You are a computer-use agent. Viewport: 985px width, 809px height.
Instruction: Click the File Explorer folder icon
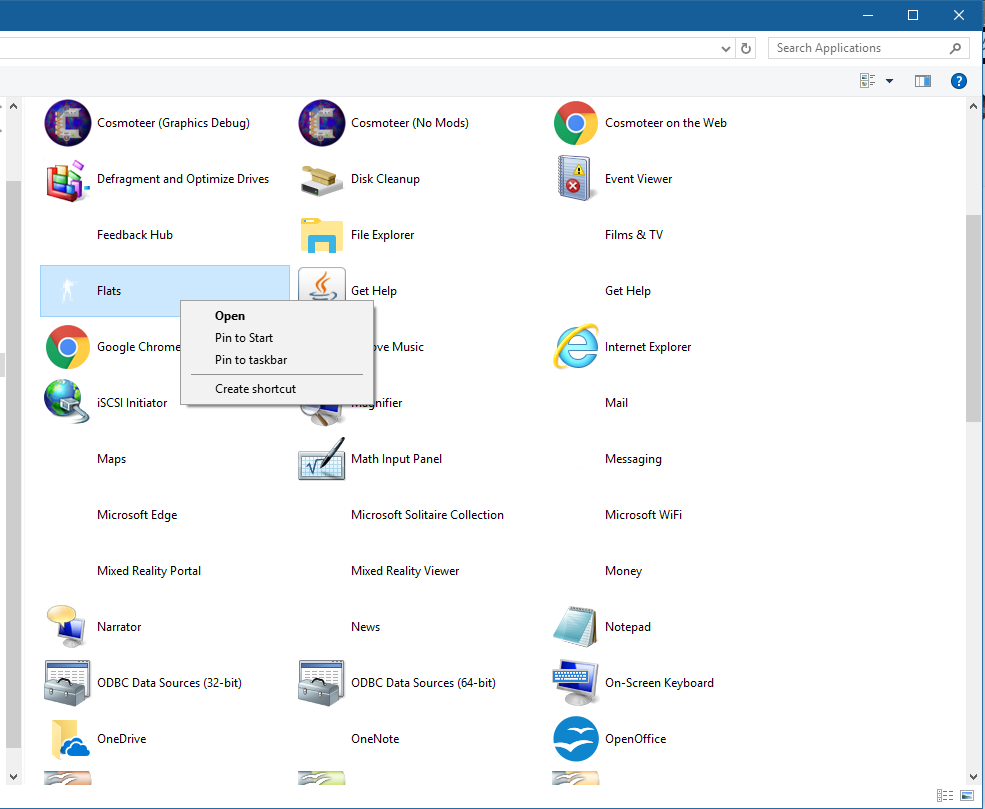click(322, 235)
